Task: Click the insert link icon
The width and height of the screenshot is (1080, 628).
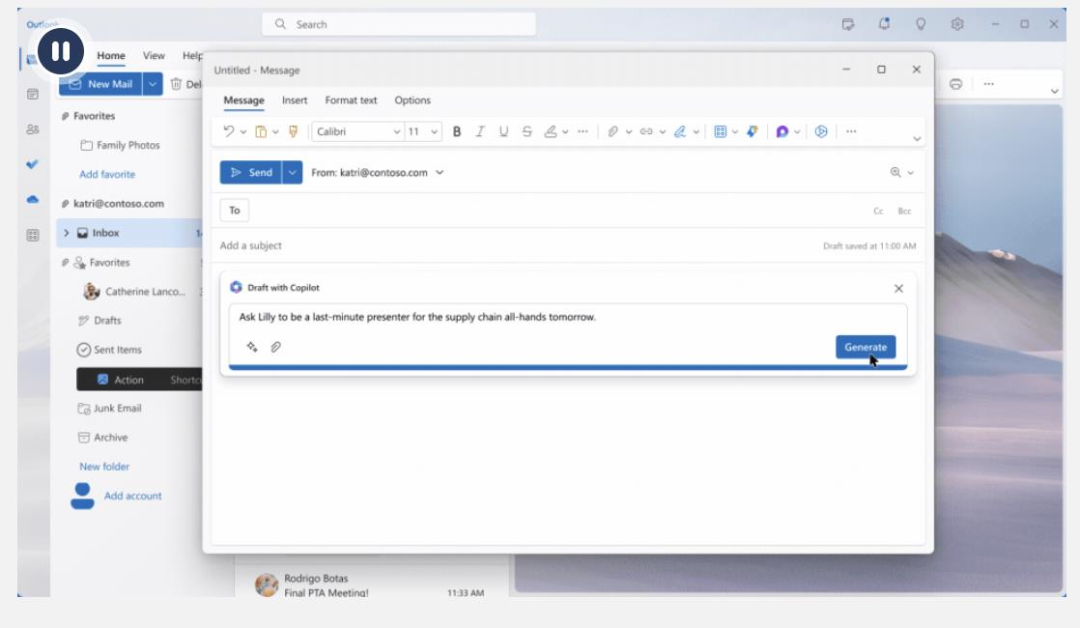Action: 646,132
